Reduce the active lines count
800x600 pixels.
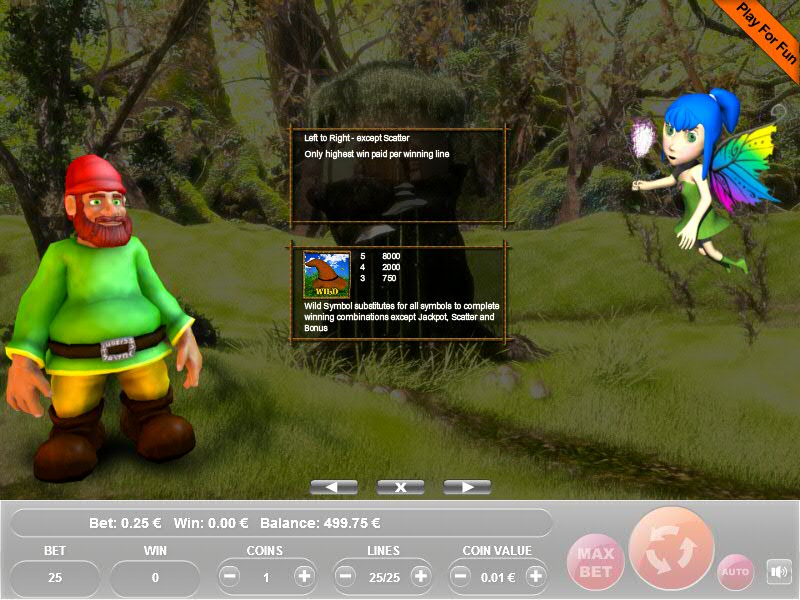(346, 577)
